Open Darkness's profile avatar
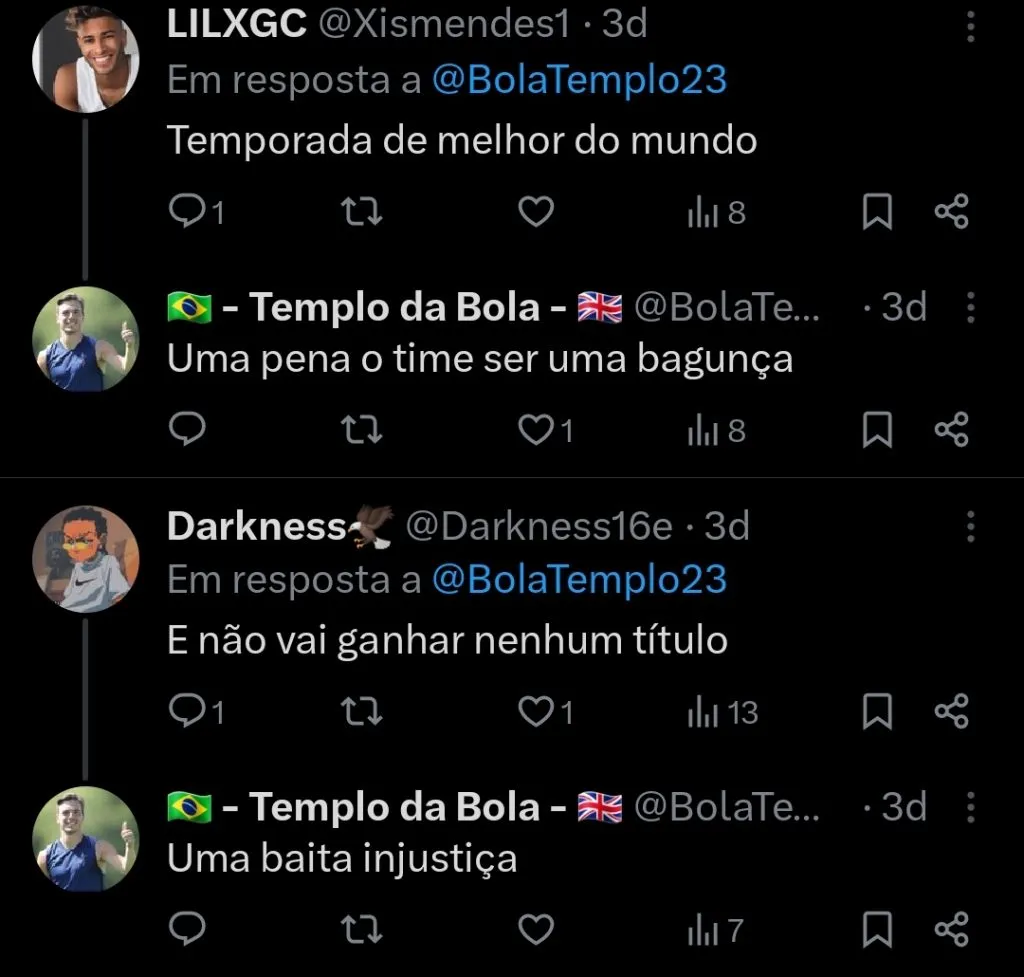The image size is (1024, 977). pyautogui.click(x=86, y=558)
